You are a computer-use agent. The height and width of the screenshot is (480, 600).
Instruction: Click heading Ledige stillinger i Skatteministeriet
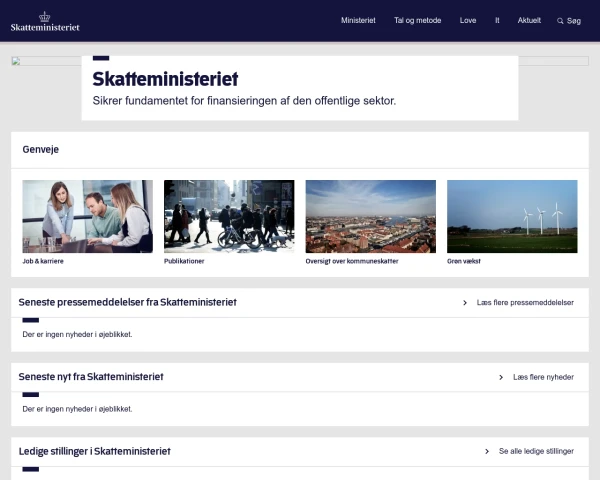[x=95, y=451]
